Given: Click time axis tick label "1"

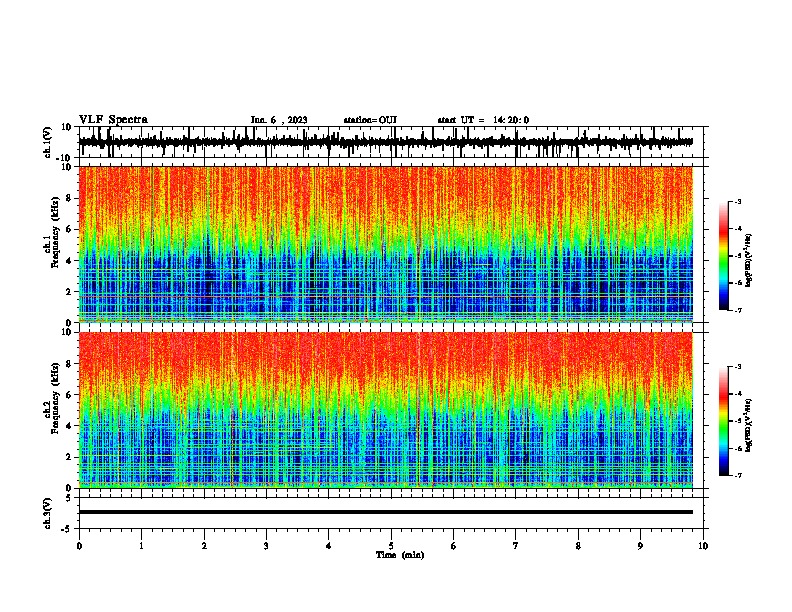Looking at the screenshot, I should click(141, 546).
